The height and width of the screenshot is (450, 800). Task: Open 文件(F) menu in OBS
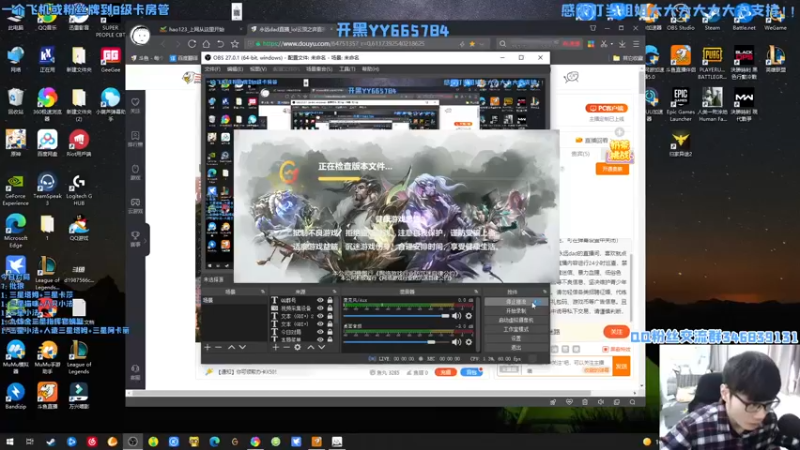point(212,69)
